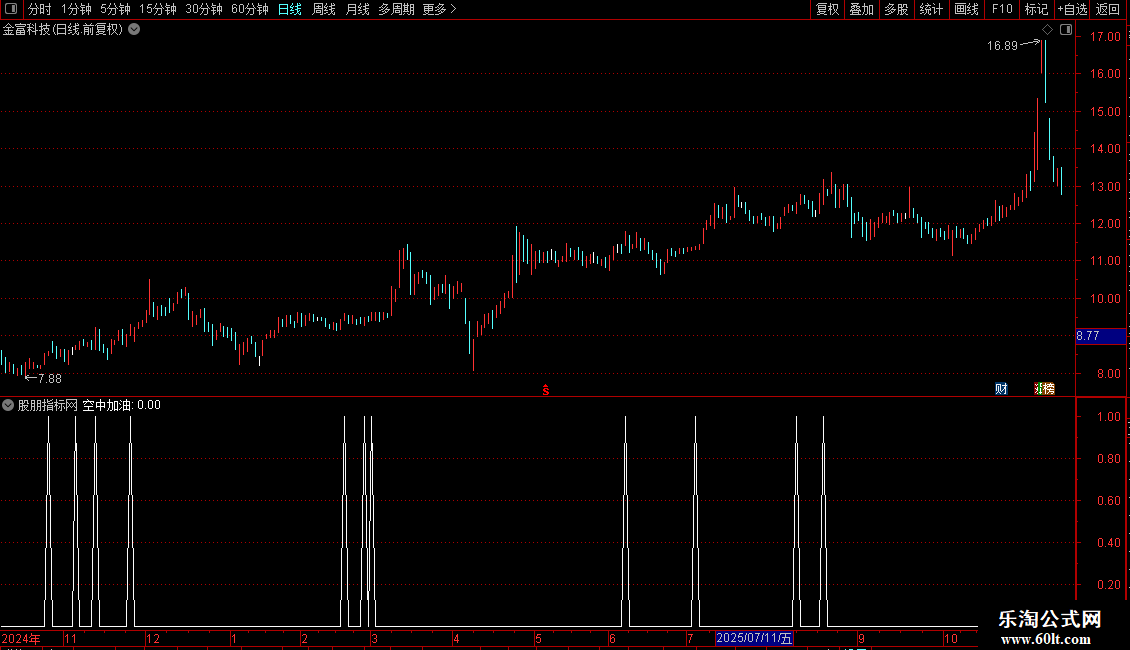Switch to 月线 monthly chart

[357, 9]
